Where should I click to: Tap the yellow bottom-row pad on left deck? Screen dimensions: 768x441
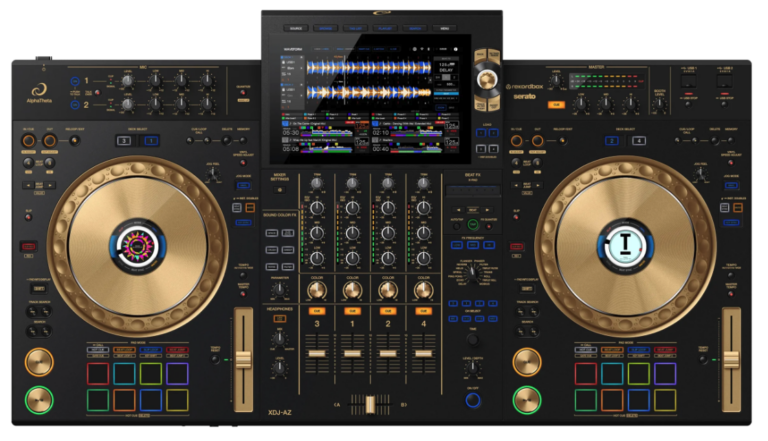tap(177, 400)
